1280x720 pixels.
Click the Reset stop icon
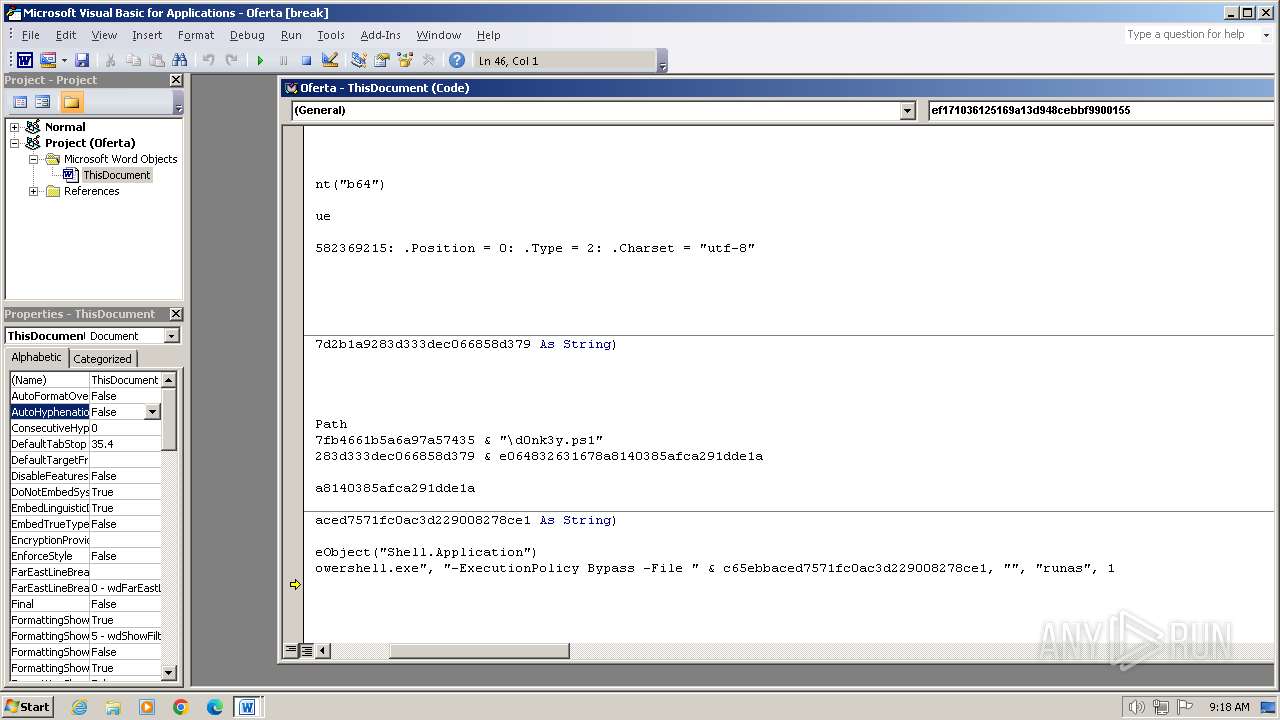[x=307, y=61]
